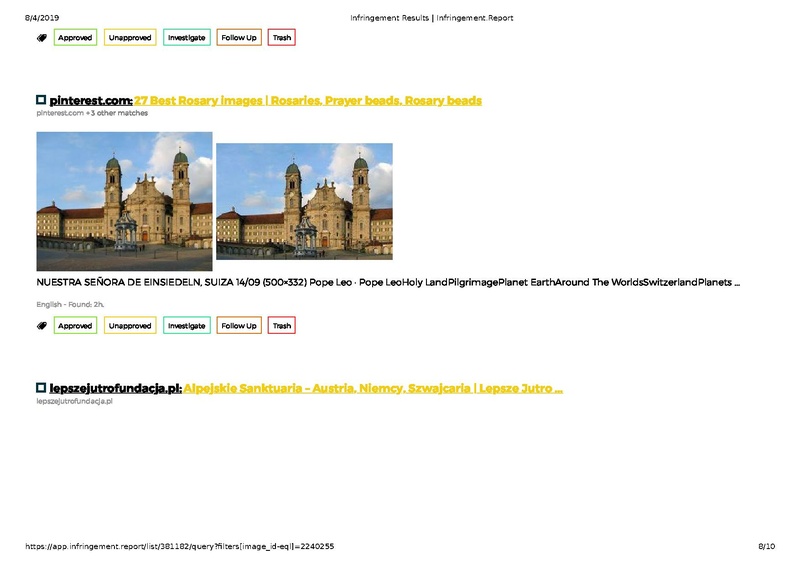Mark the pinterest.com result as Approved
Screen dimensions: 800x565
(75, 326)
